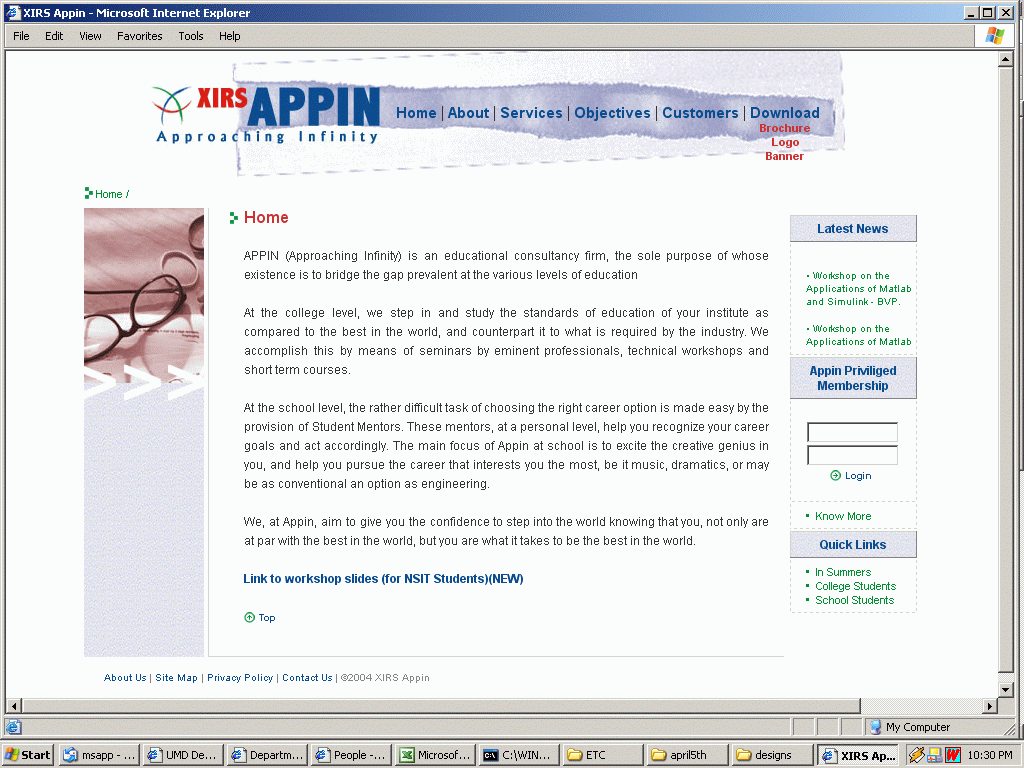The width and height of the screenshot is (1024, 768).
Task: Focus the second membership login field
Action: (x=852, y=455)
